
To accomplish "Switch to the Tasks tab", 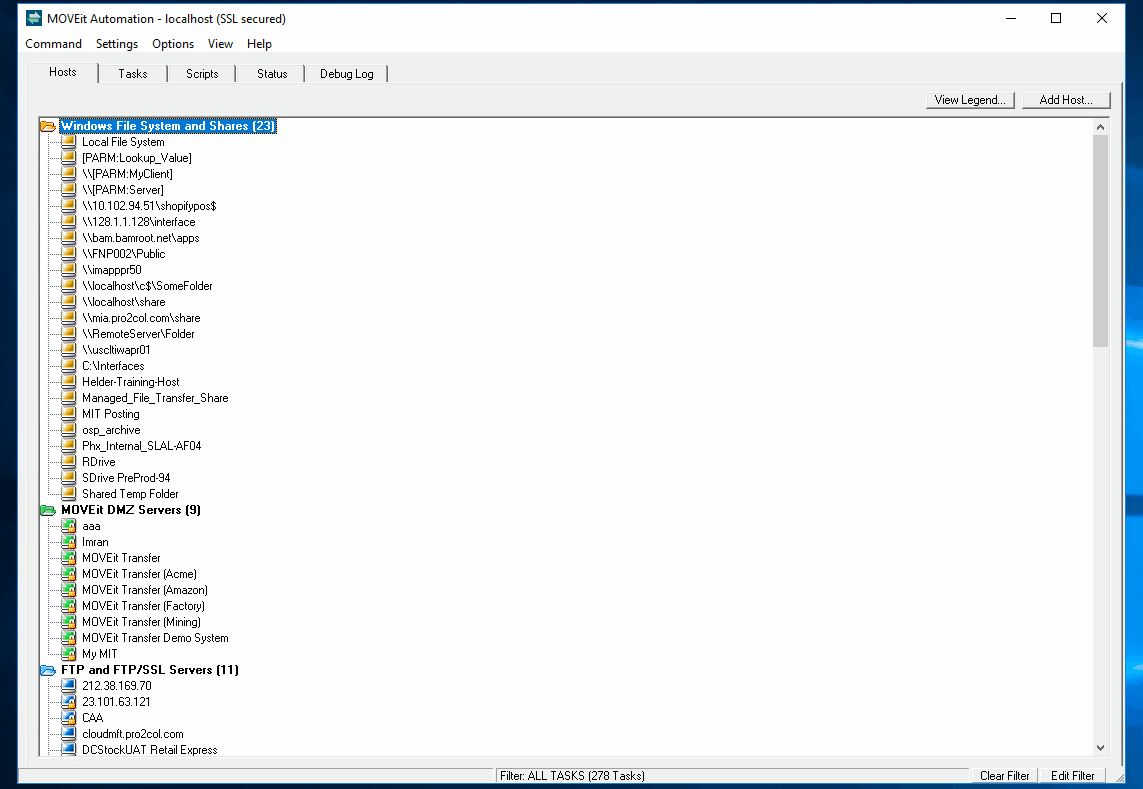I will pos(133,74).
